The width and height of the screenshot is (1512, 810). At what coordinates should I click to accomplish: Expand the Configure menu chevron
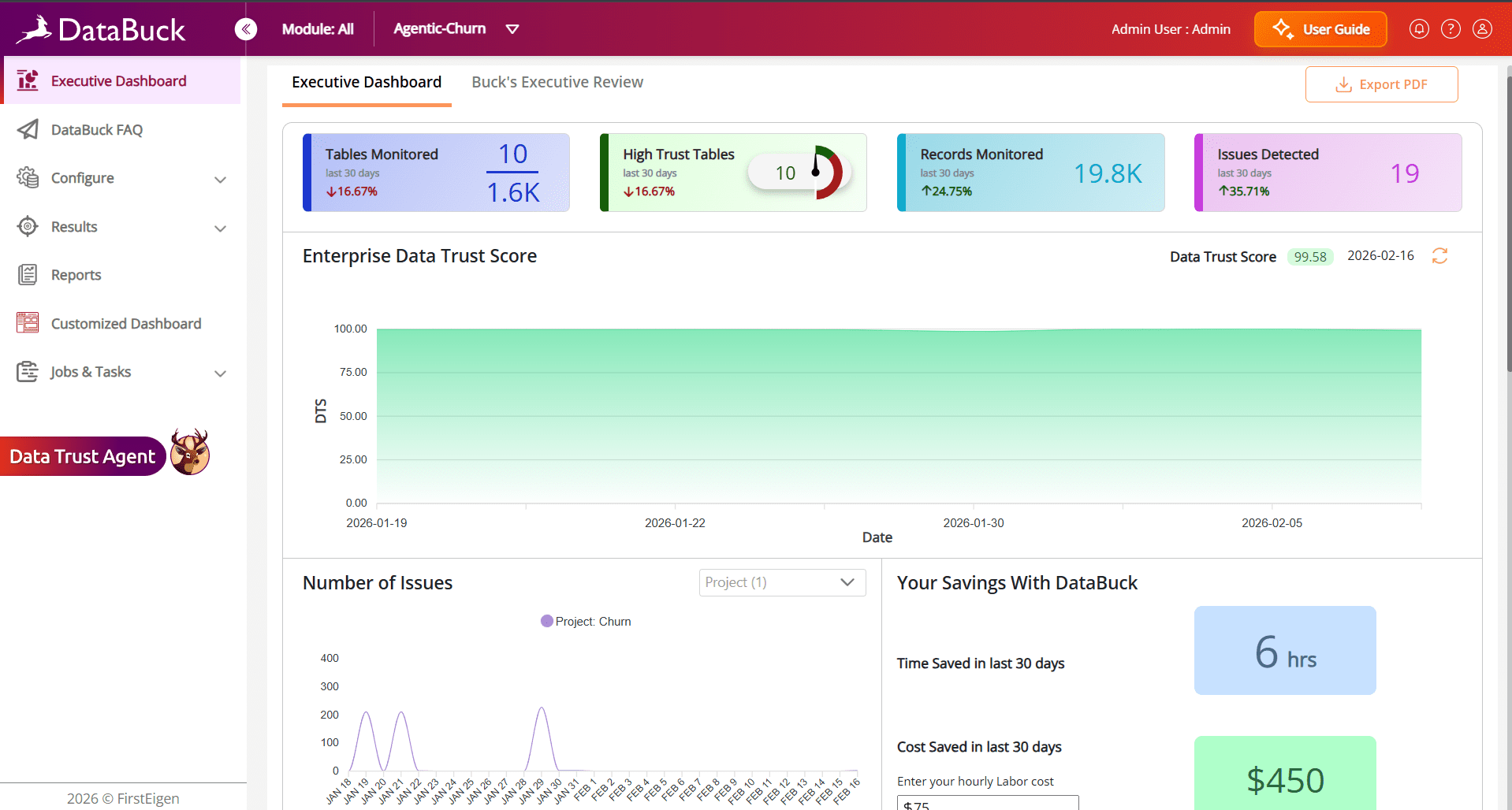pyautogui.click(x=221, y=180)
